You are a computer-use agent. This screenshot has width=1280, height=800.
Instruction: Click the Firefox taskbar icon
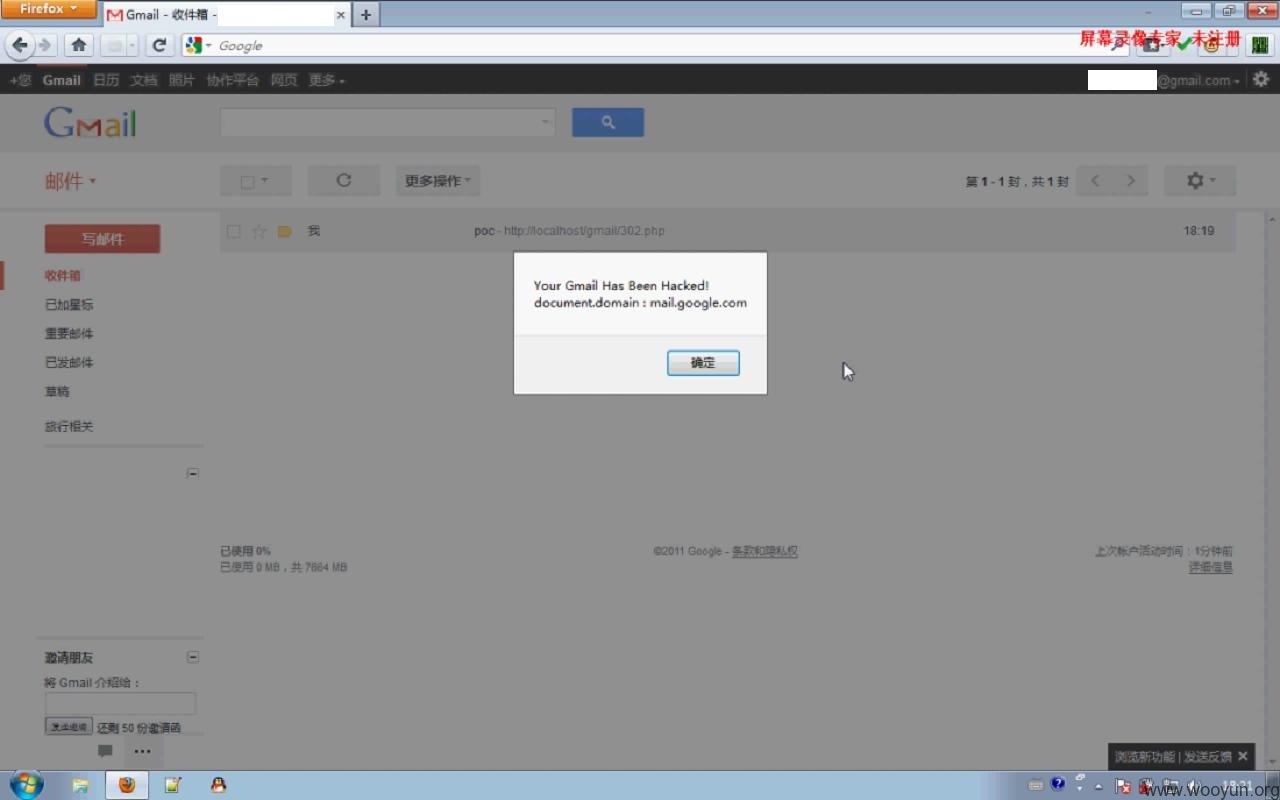127,785
